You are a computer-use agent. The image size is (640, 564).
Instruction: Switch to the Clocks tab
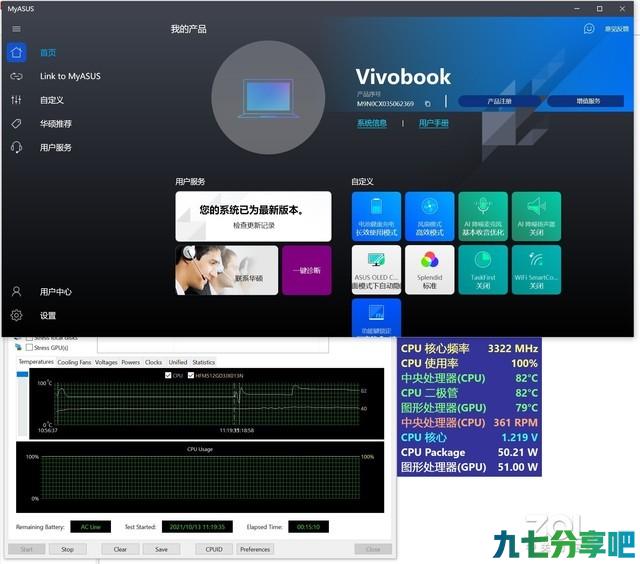[x=153, y=362]
